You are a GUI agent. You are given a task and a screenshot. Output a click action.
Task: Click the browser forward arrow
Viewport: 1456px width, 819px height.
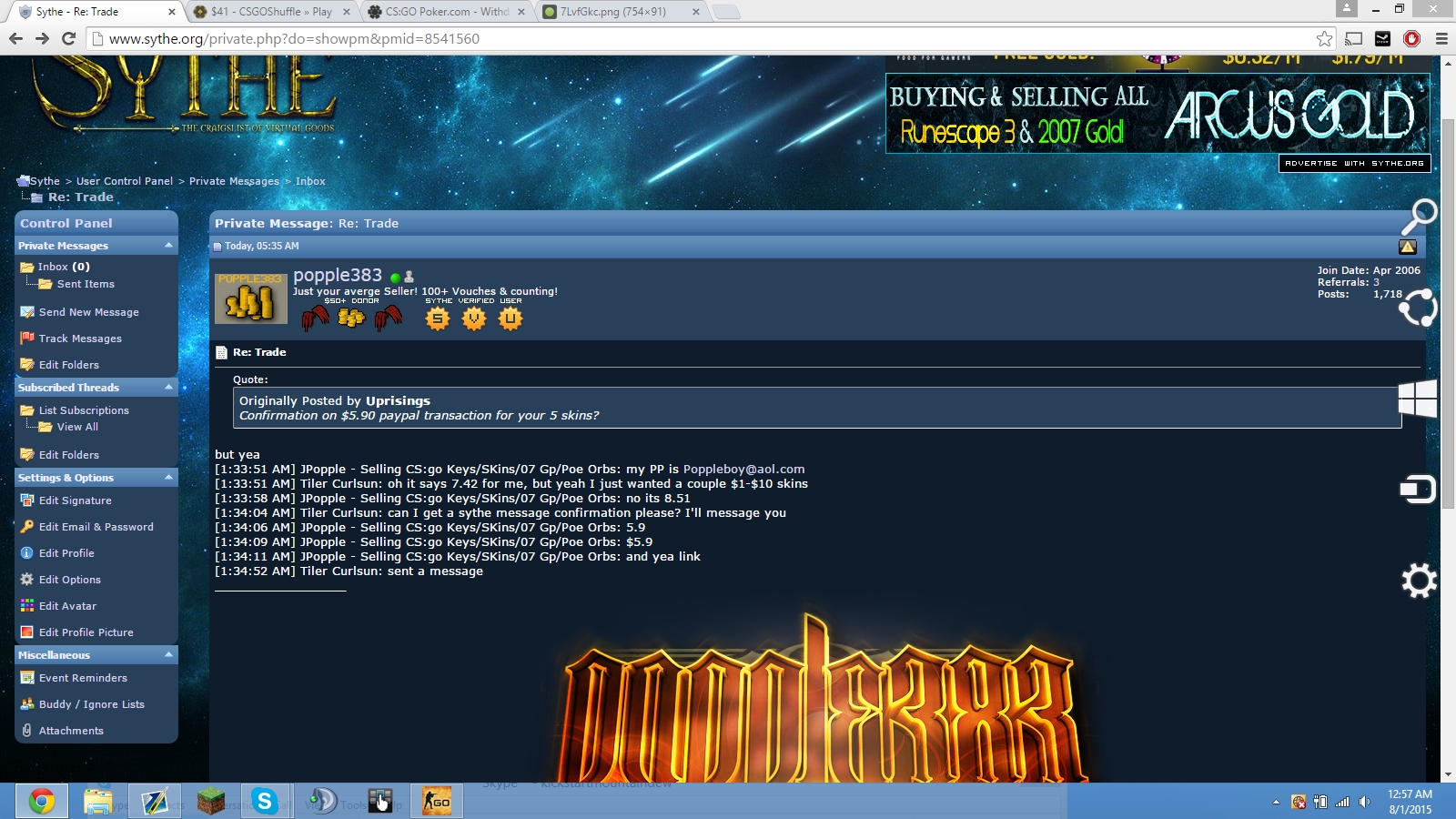42,38
